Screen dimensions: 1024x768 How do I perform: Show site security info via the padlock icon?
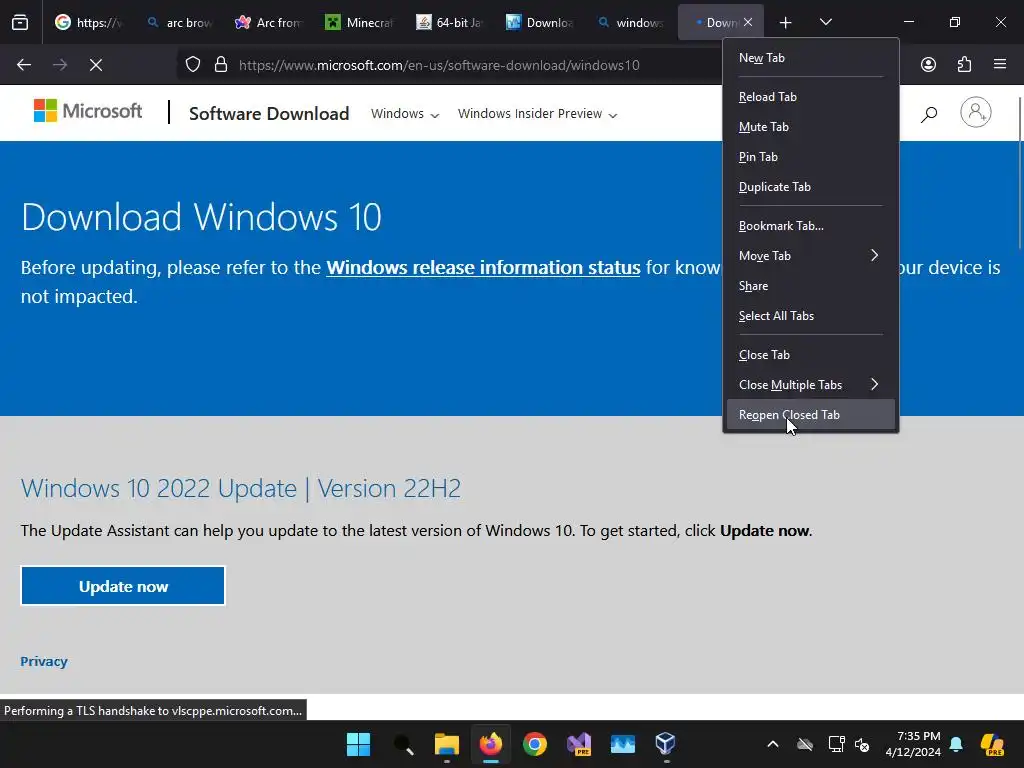[221, 65]
